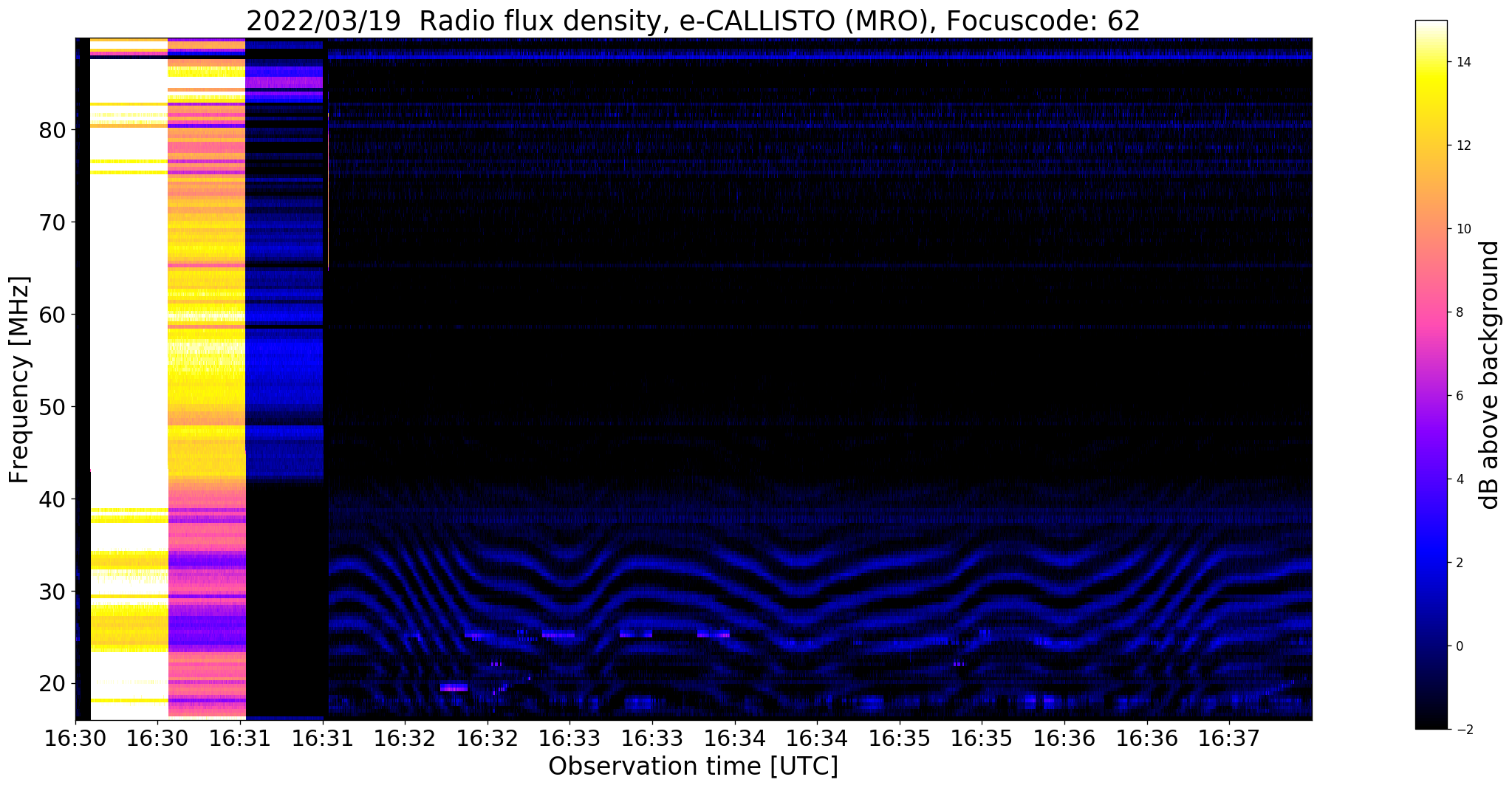Image resolution: width=1512 pixels, height=788 pixels.
Task: Click the colorbar tick value 10
Action: [1463, 229]
